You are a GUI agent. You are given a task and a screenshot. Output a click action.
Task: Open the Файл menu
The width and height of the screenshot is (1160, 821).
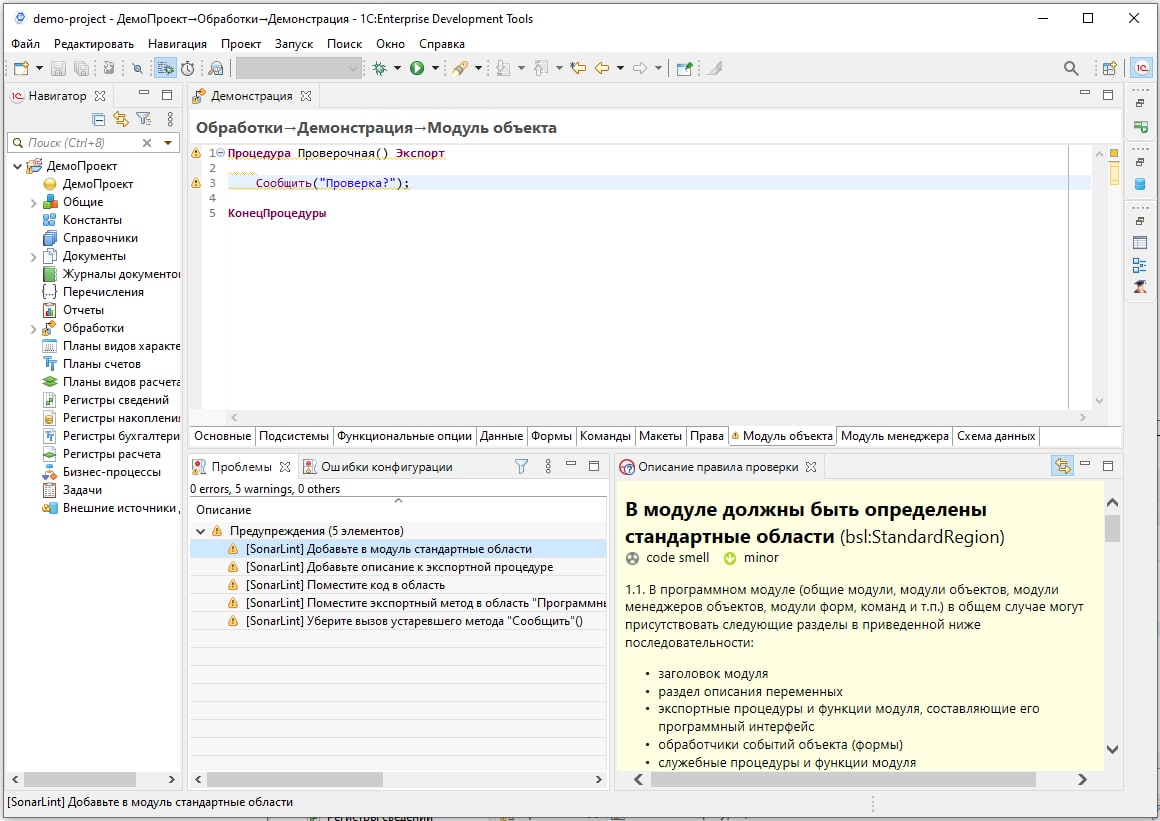pos(26,44)
